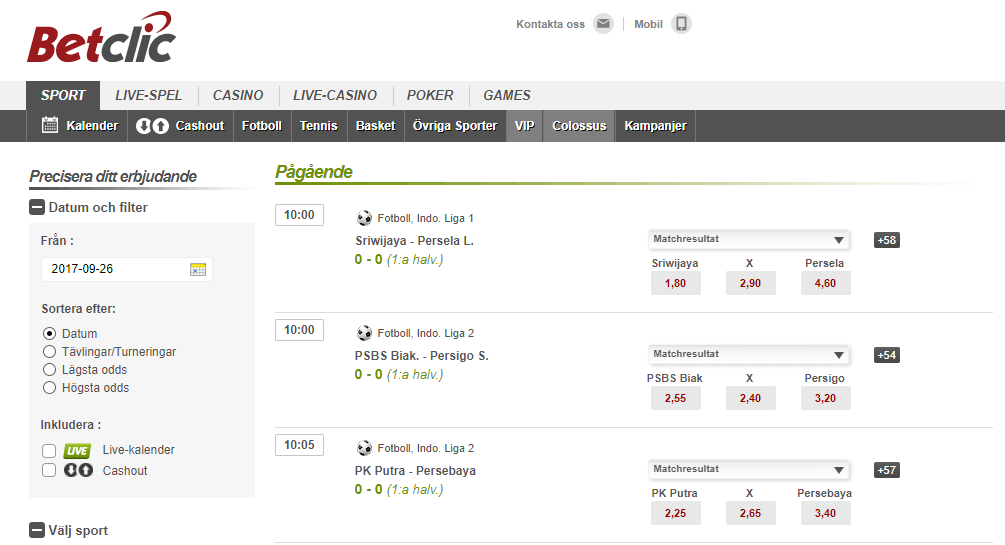
Task: Open the VIP menu item
Action: pos(524,126)
